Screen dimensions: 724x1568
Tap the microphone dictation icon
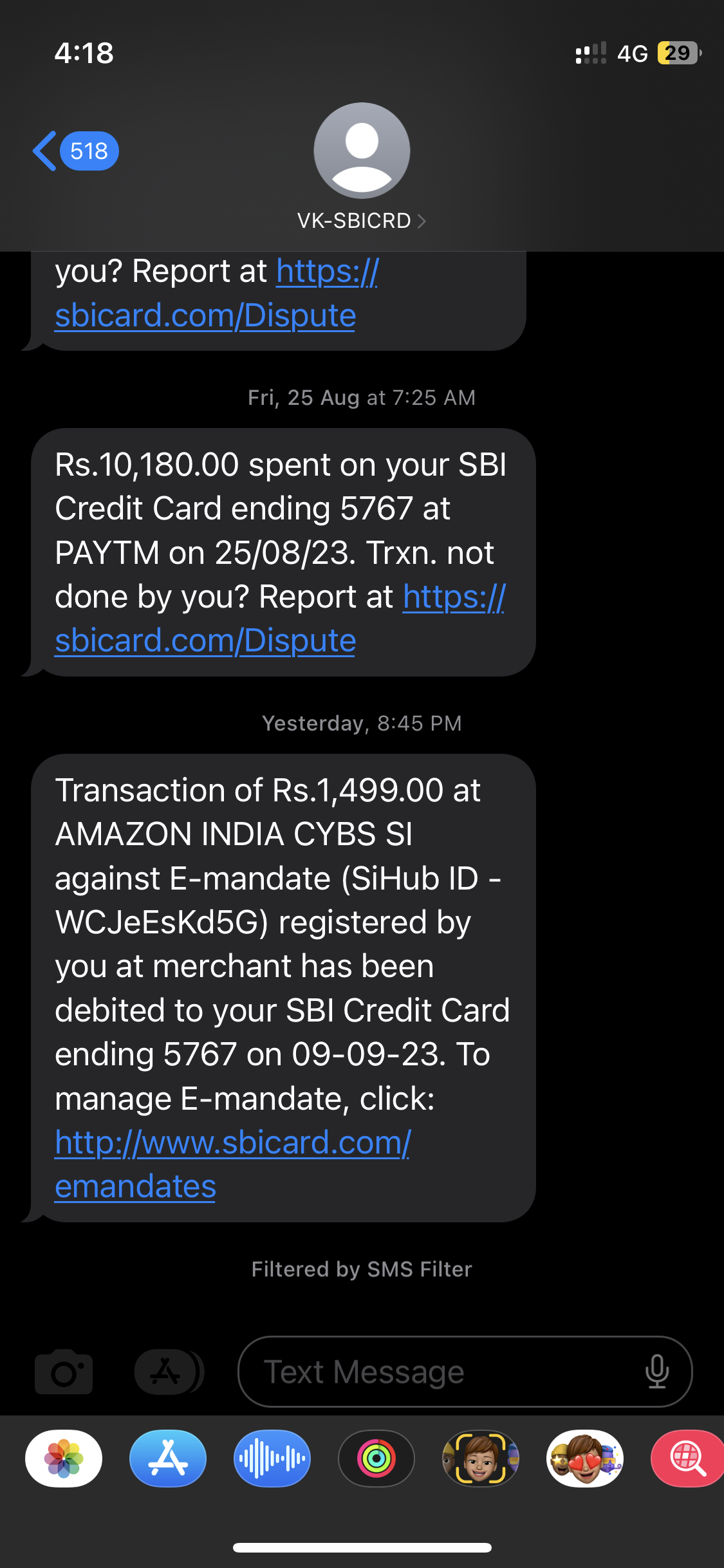tap(656, 1372)
